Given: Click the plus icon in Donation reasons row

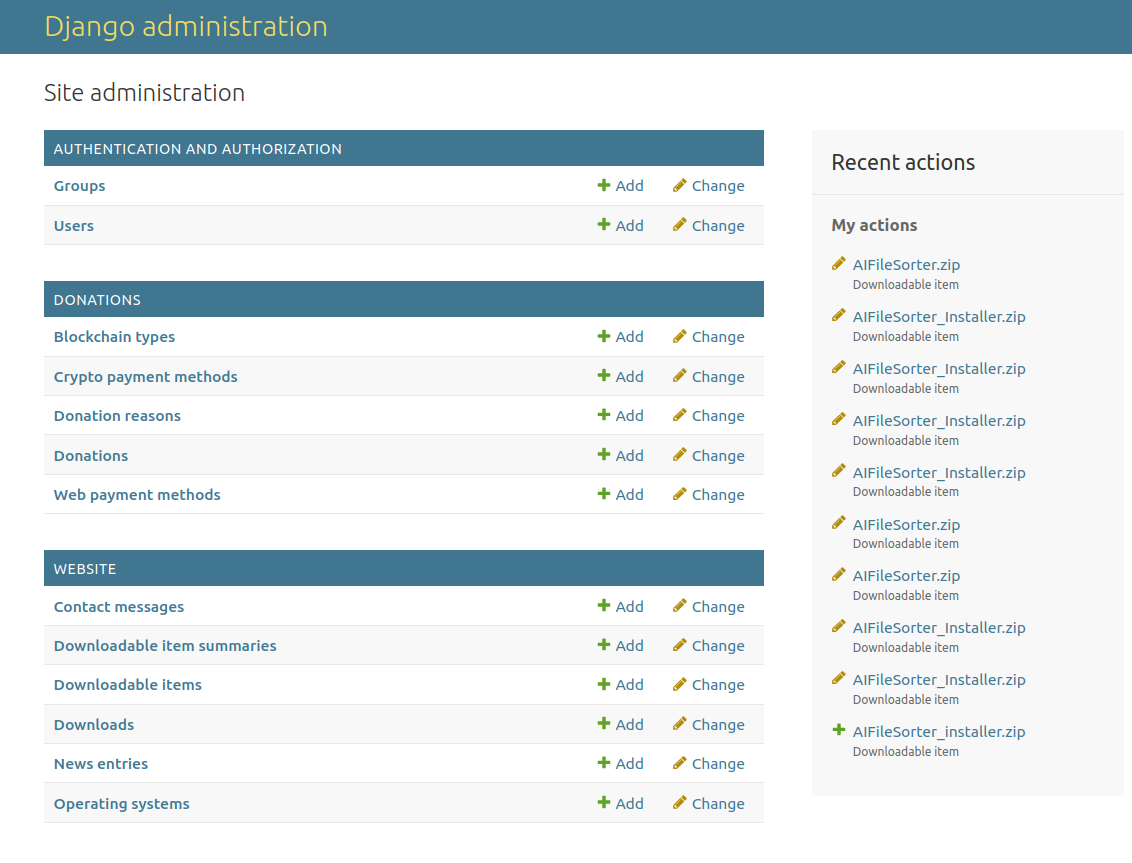Looking at the screenshot, I should click(604, 415).
